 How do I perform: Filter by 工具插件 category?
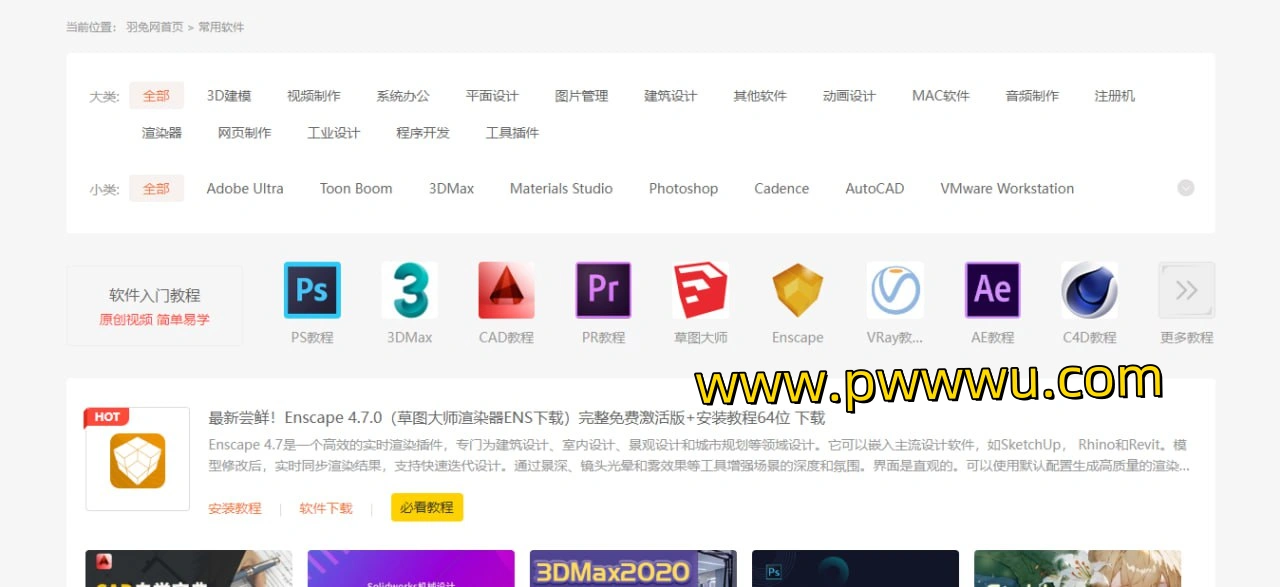tap(512, 133)
